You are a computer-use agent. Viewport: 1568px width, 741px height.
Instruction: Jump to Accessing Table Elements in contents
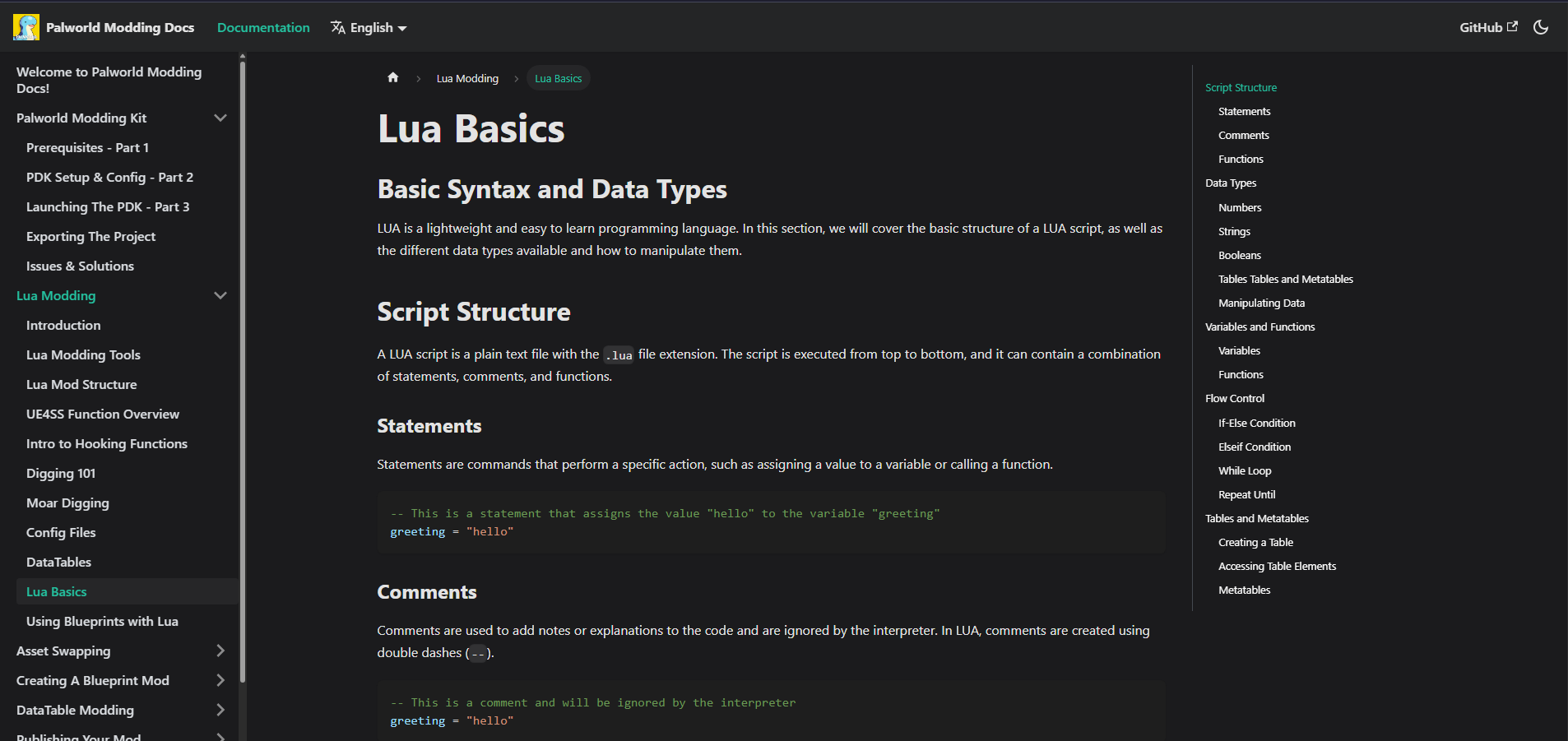tap(1277, 566)
